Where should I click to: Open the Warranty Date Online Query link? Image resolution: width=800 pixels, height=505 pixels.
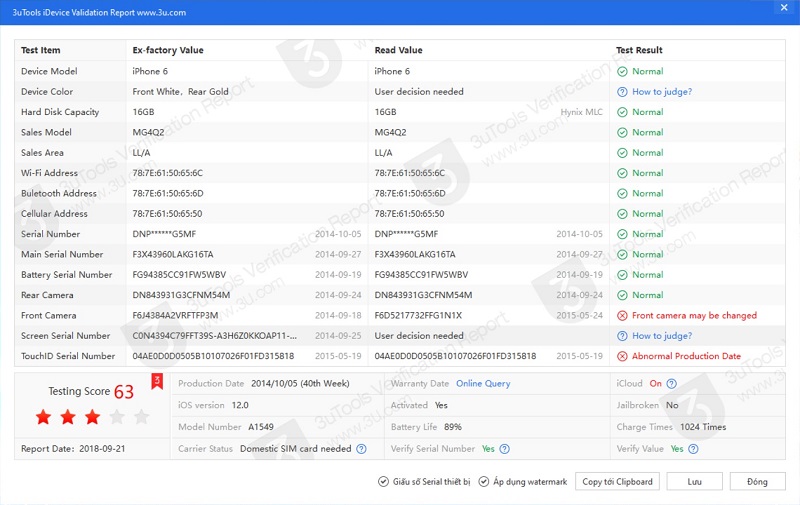coord(483,383)
